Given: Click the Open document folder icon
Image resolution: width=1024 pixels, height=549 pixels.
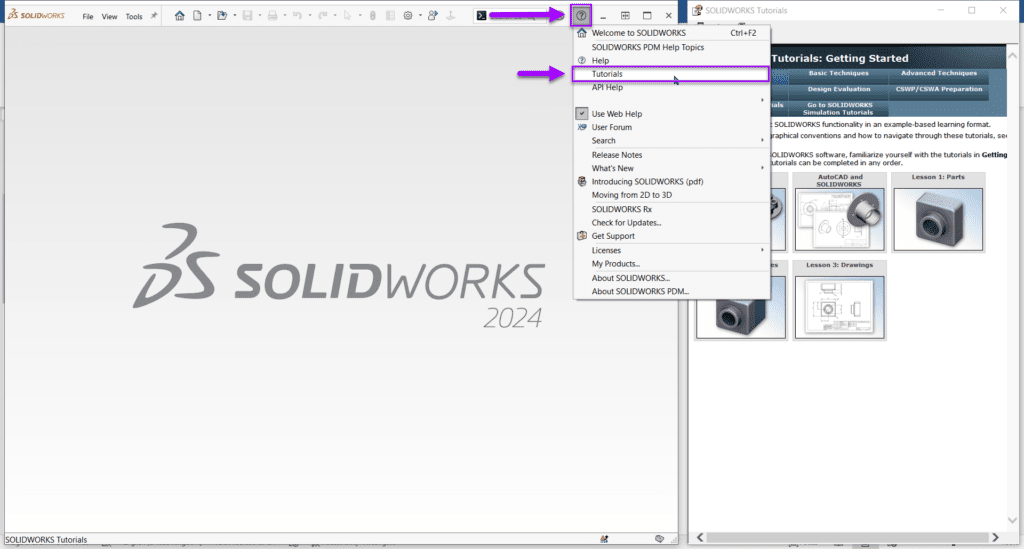Looking at the screenshot, I should (222, 16).
